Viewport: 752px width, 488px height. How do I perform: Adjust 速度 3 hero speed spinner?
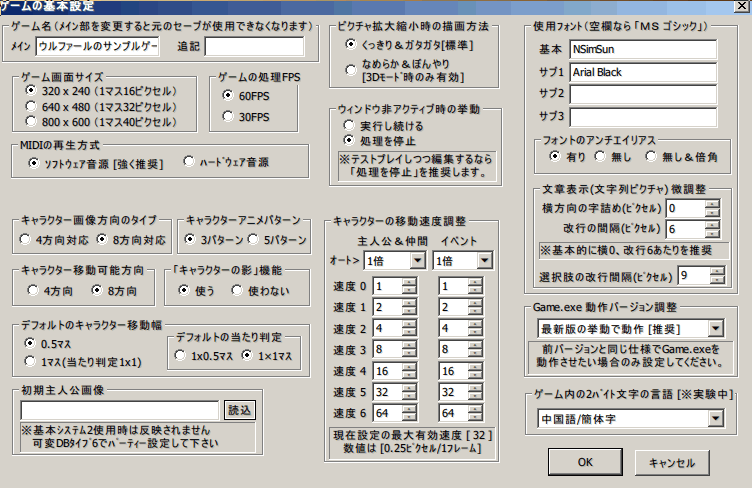tap(409, 349)
